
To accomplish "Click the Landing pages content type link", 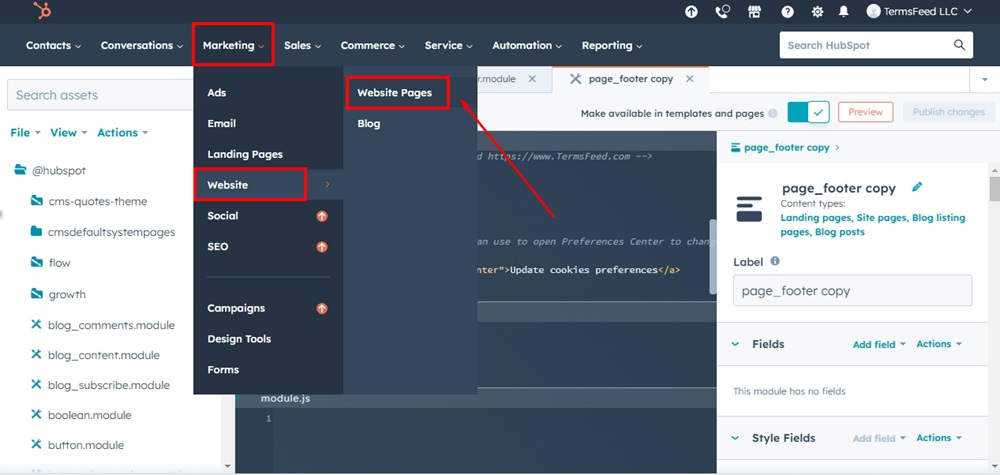I will [815, 217].
